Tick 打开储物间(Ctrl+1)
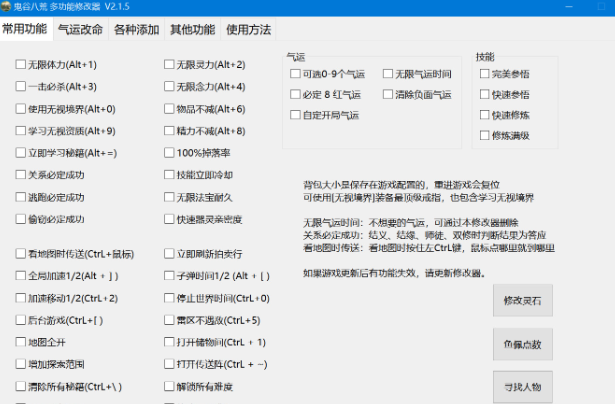 (169, 342)
